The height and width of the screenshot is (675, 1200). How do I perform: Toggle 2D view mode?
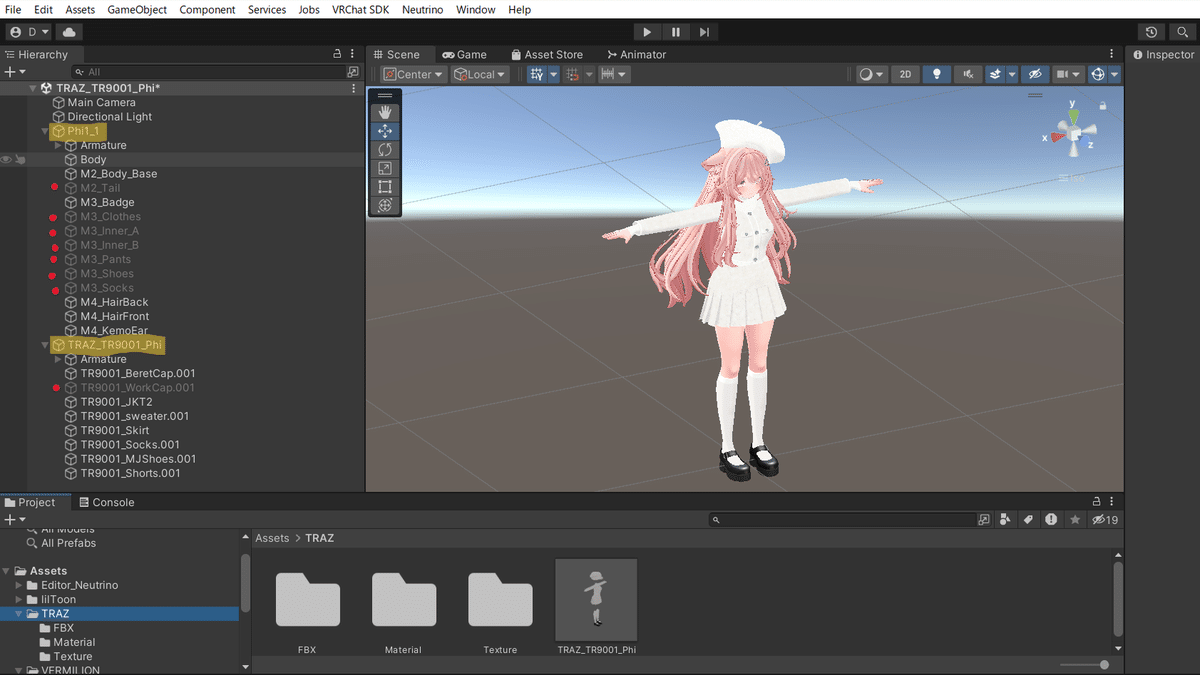click(x=905, y=74)
